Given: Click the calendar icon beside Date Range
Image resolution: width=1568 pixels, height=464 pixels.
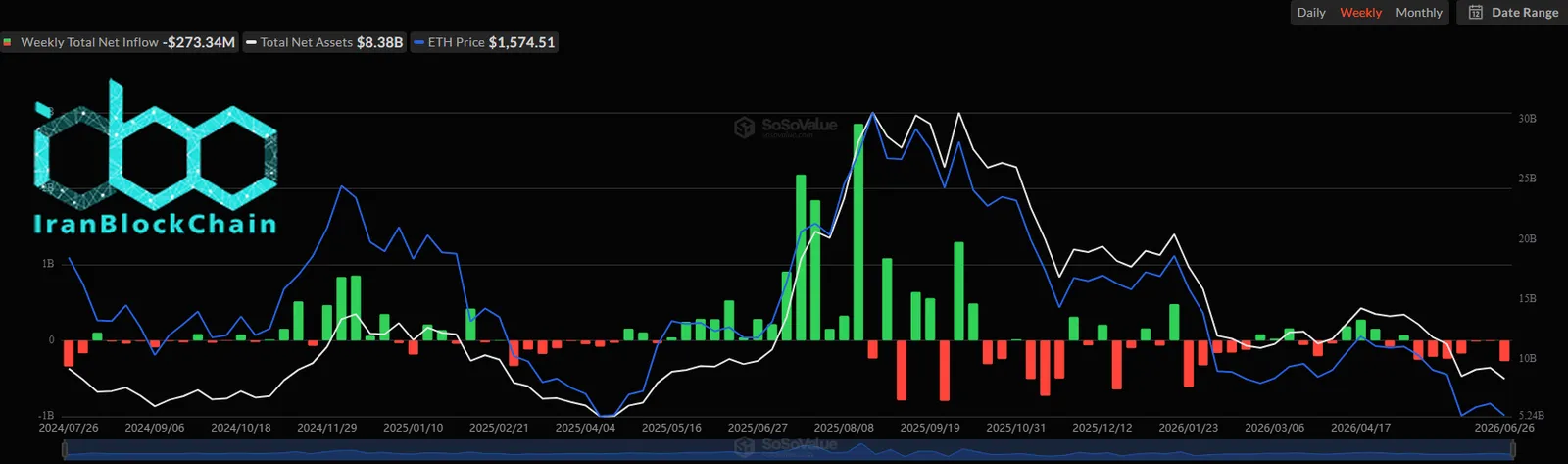Looking at the screenshot, I should 1476,13.
